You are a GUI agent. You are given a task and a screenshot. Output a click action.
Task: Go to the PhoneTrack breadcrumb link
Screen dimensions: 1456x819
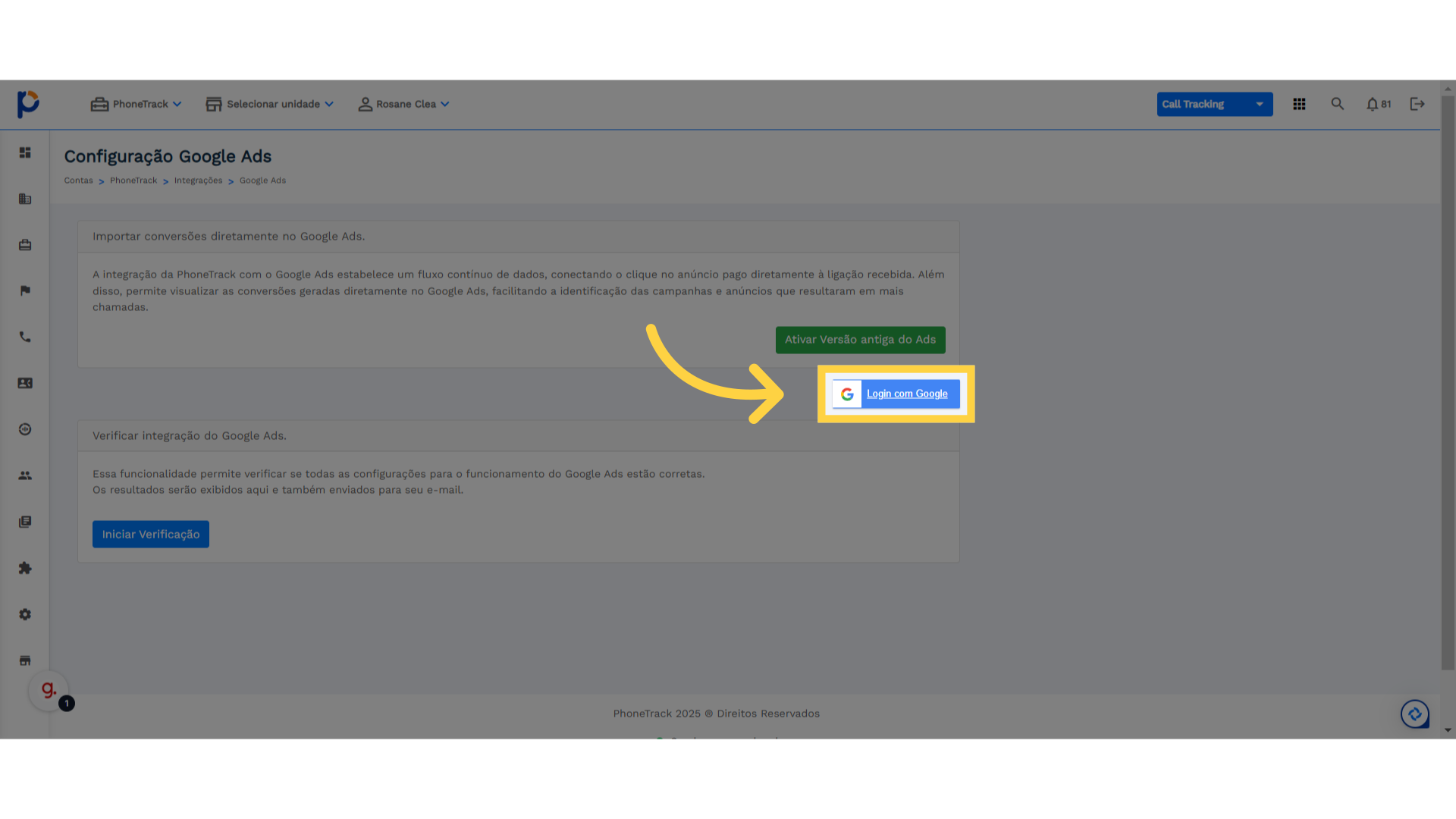(x=133, y=180)
